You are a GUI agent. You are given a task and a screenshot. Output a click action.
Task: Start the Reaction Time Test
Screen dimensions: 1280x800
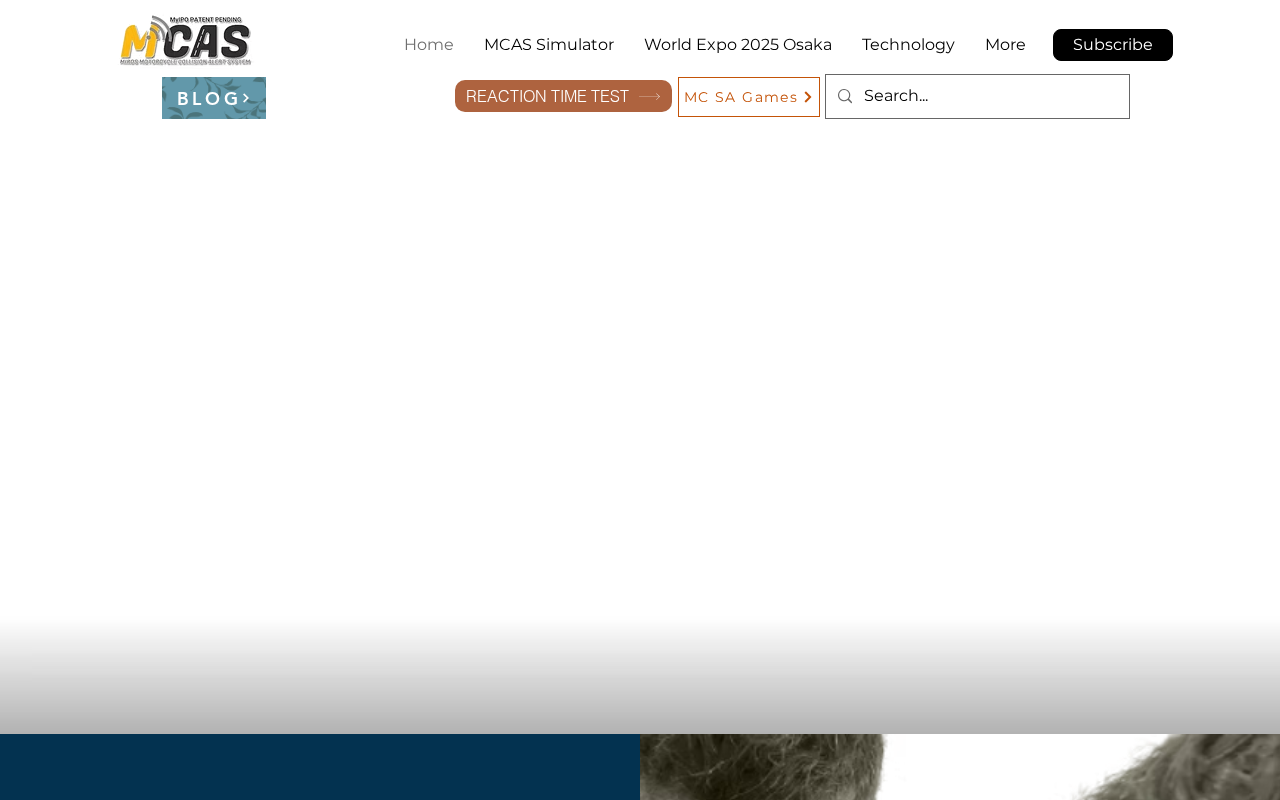pos(563,96)
